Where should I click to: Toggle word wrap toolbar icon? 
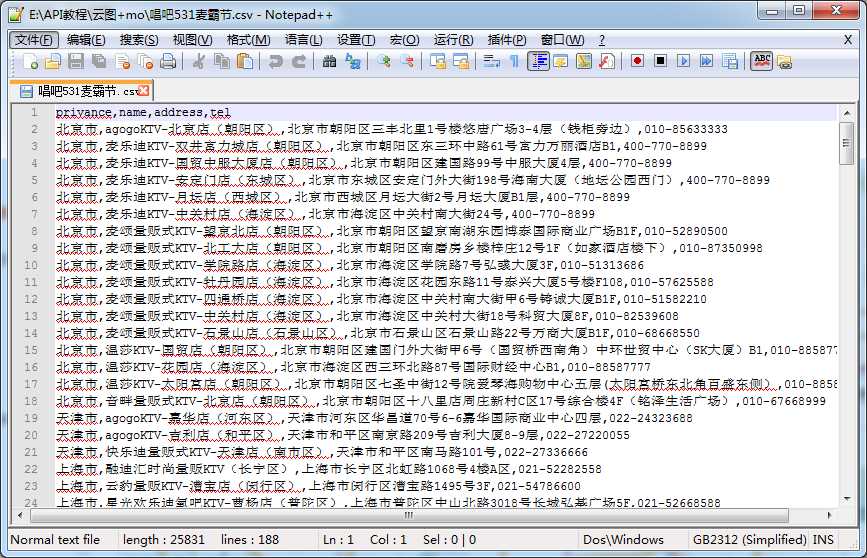pos(491,61)
